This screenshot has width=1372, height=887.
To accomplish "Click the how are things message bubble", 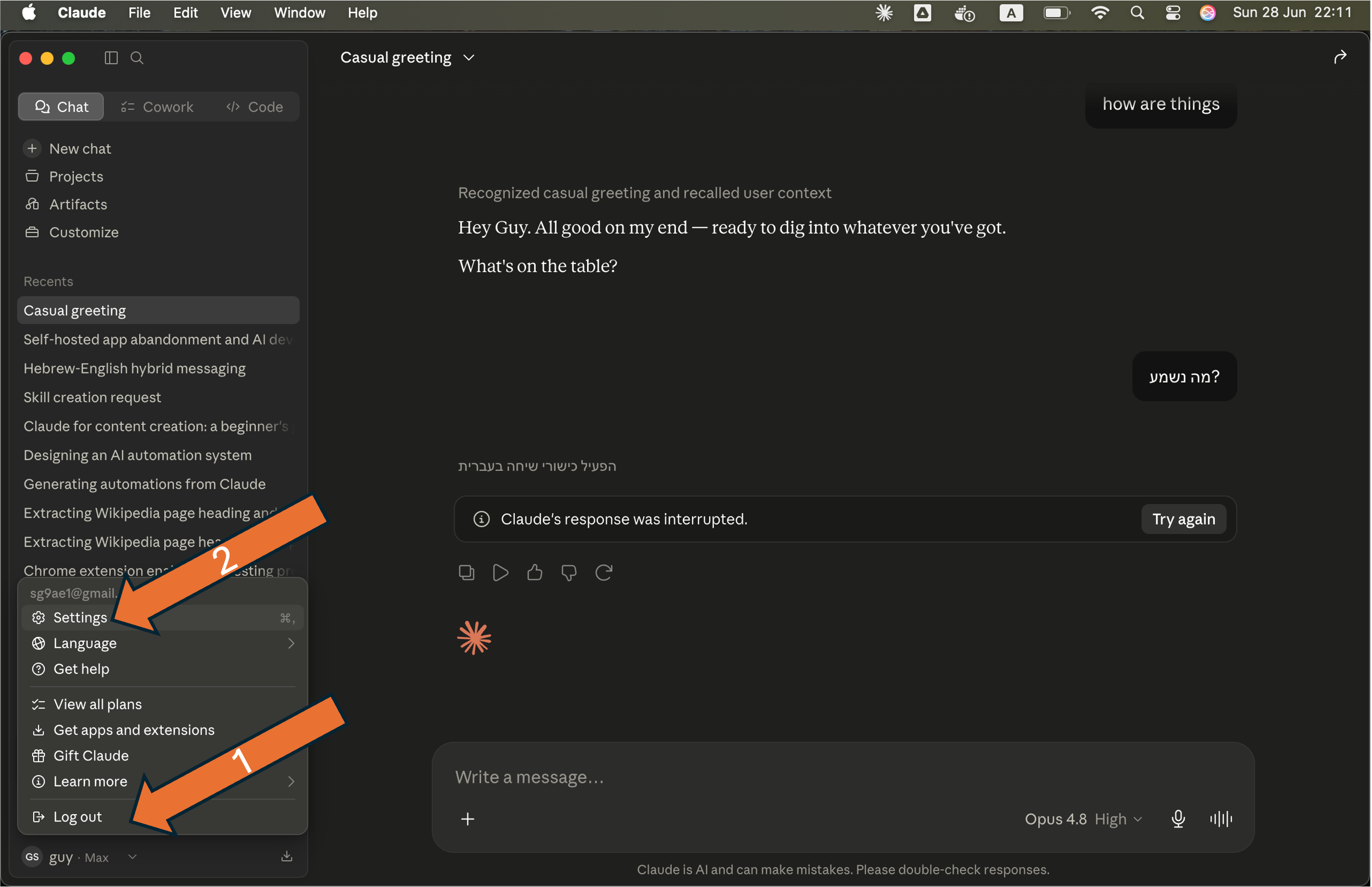I will click(1161, 105).
